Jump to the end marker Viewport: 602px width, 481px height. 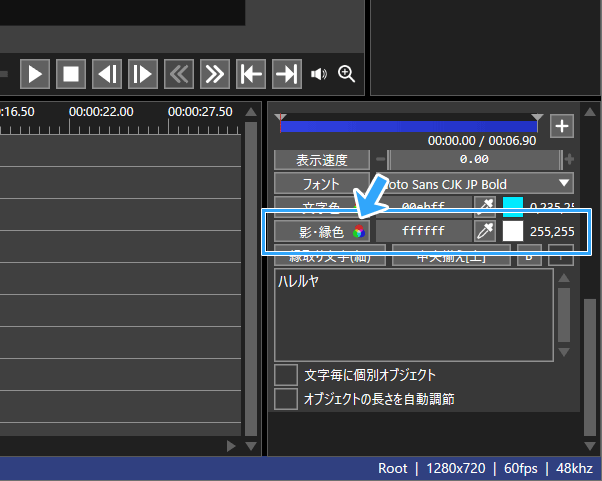tap(287, 74)
